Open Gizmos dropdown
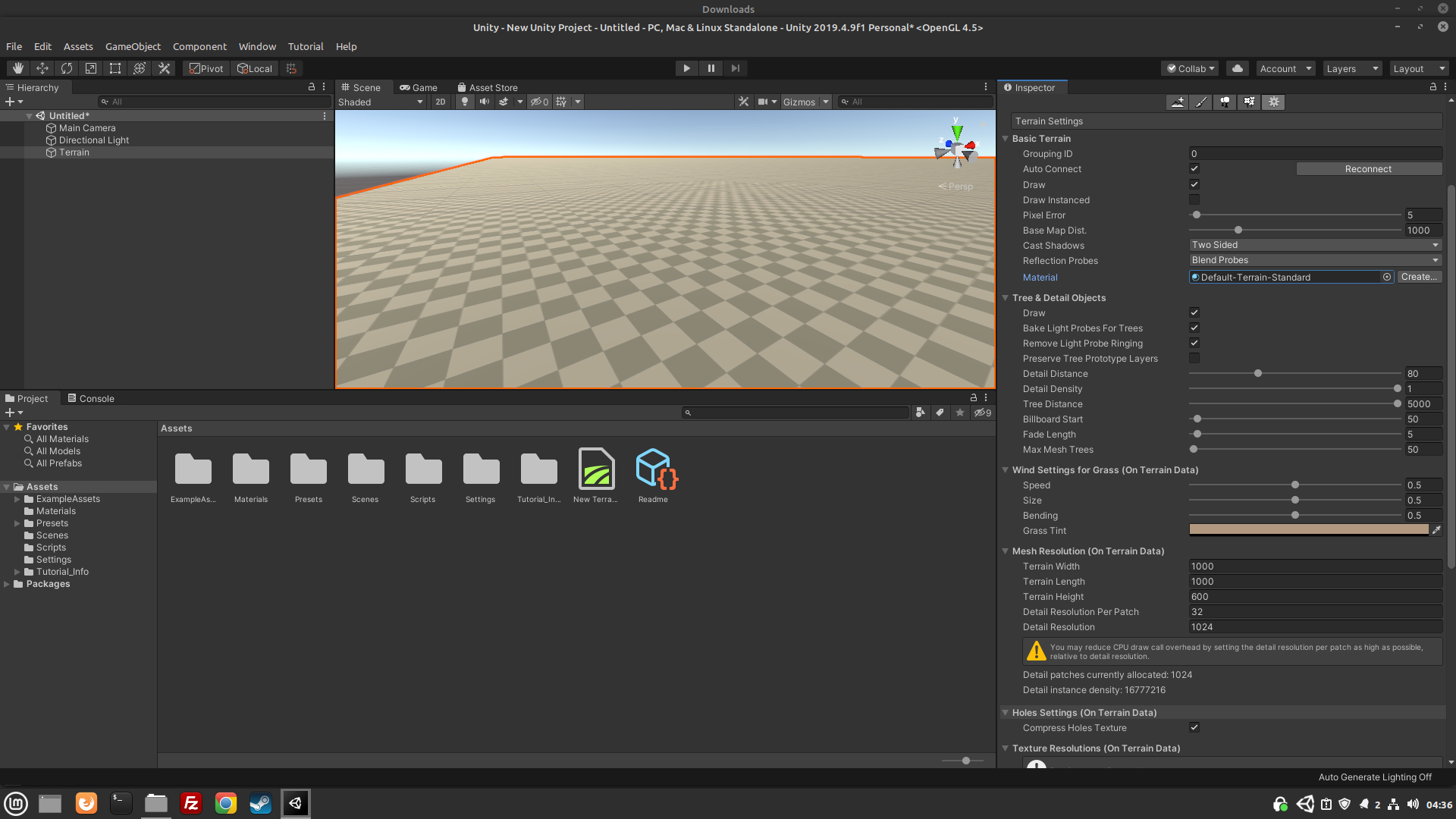 click(806, 102)
